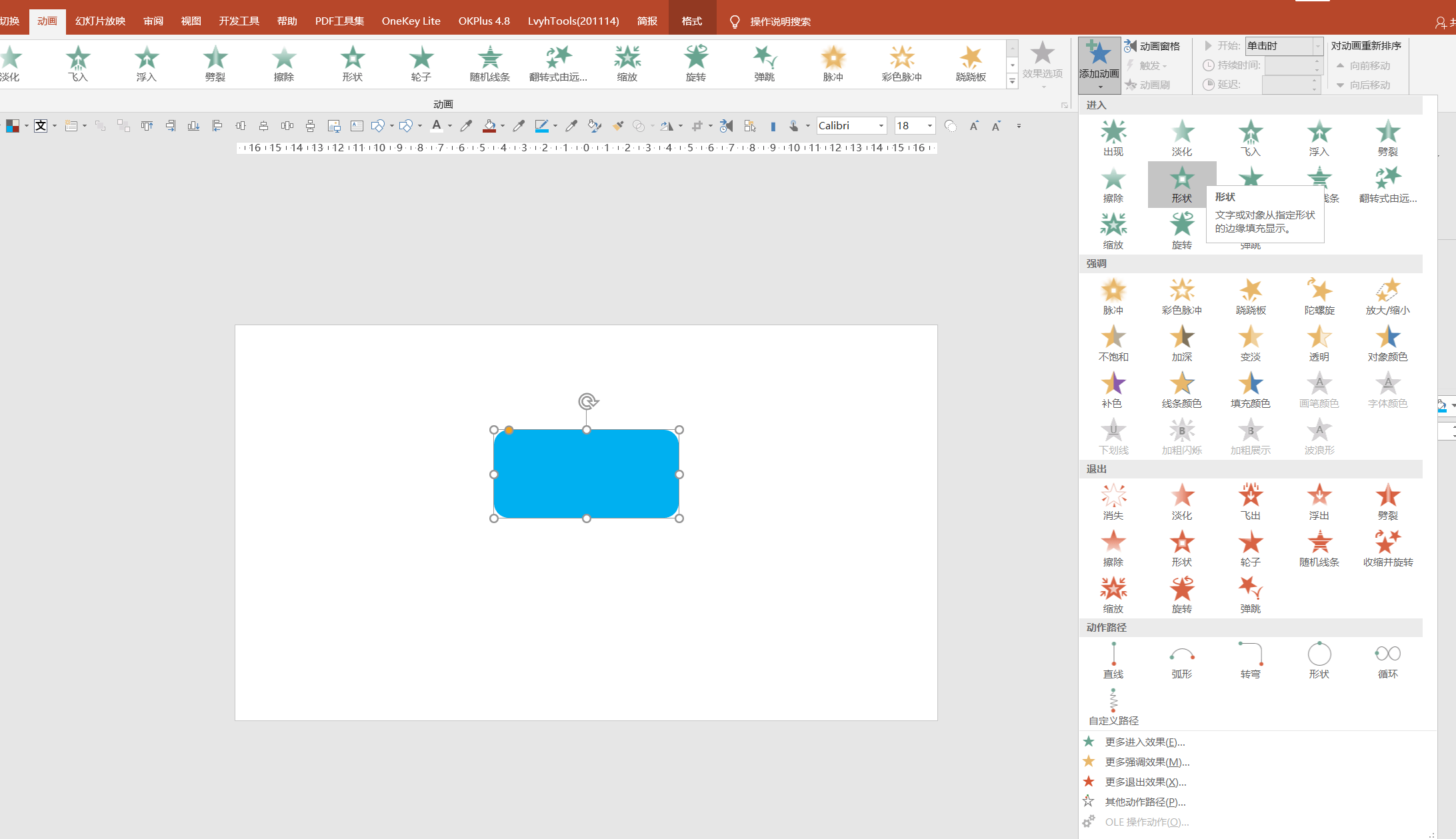
Task: Click the shape fill bucket swatch
Action: 489,126
